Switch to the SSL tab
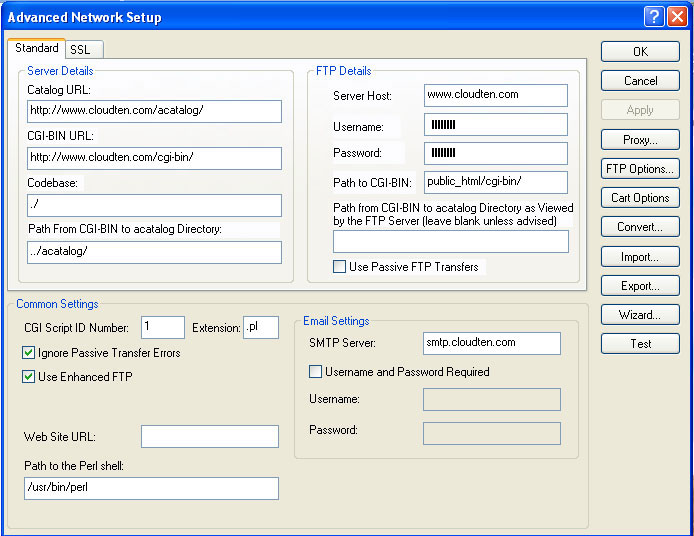The width and height of the screenshot is (694, 536). click(x=80, y=50)
